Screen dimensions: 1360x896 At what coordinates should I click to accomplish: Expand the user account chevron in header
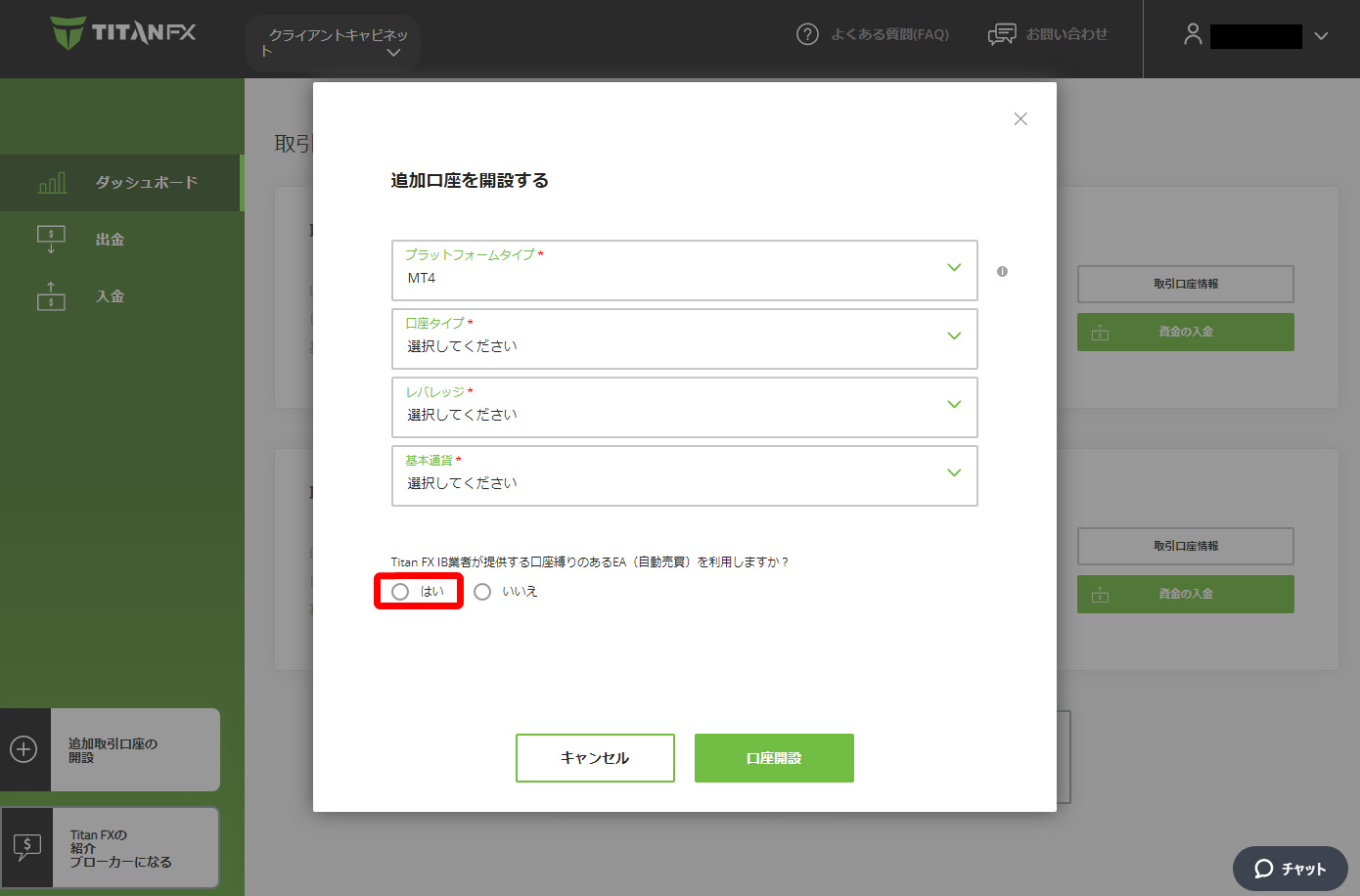click(x=1321, y=36)
